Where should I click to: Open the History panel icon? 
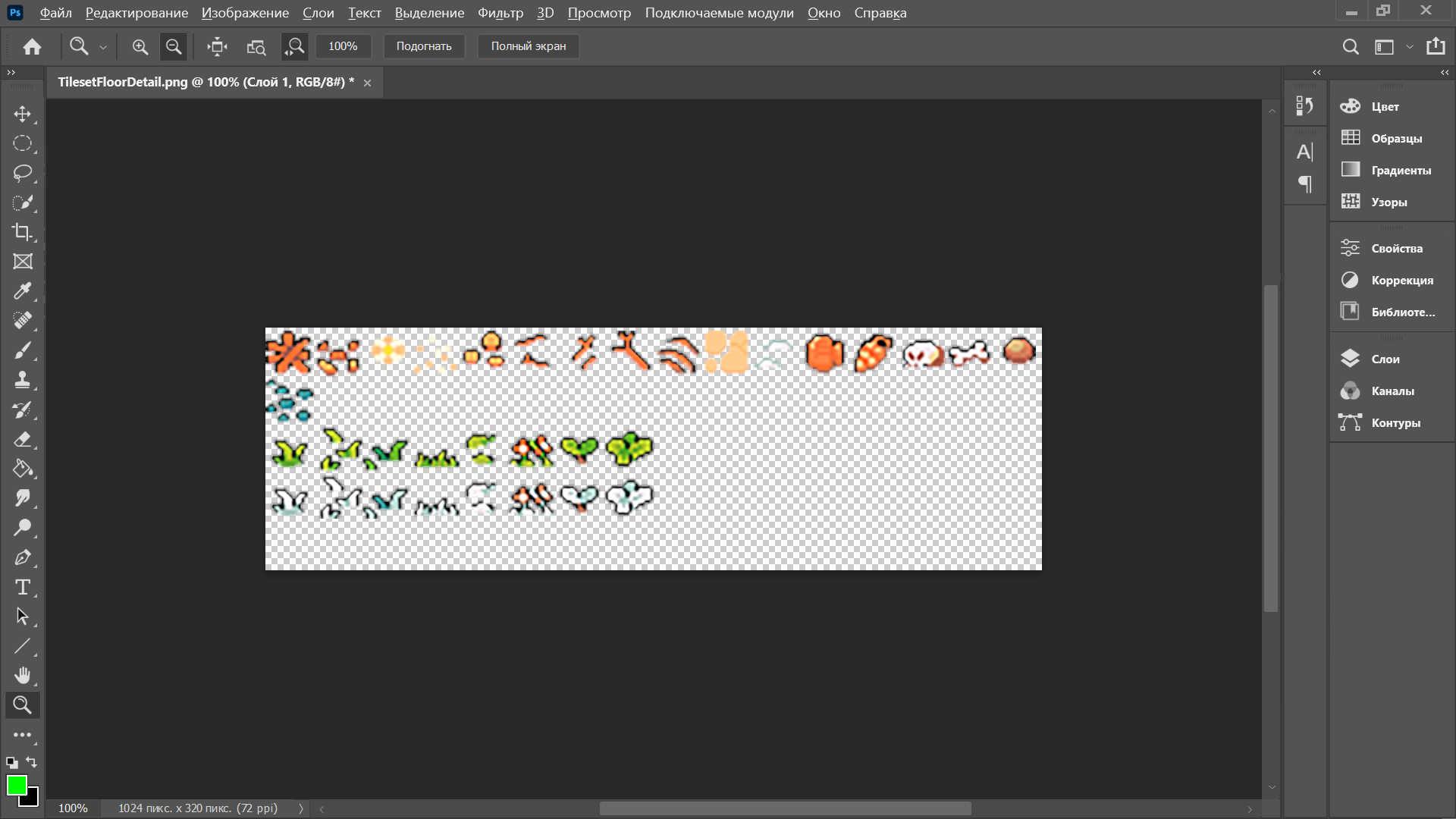pyautogui.click(x=1304, y=105)
